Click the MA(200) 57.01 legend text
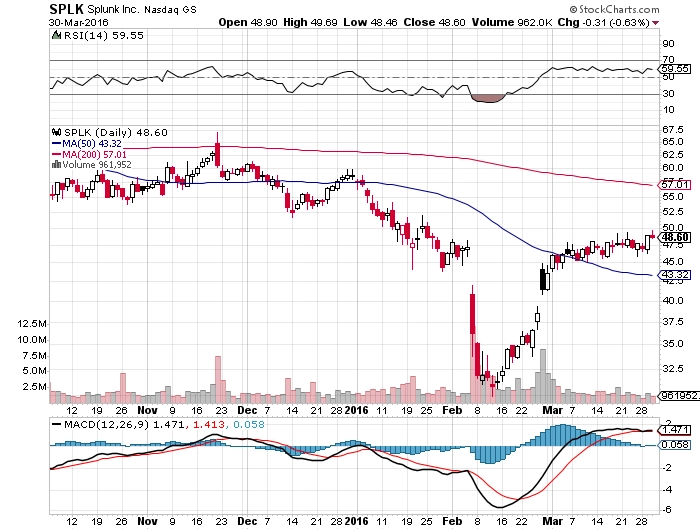Screen dimensions: 700x530 coord(94,154)
